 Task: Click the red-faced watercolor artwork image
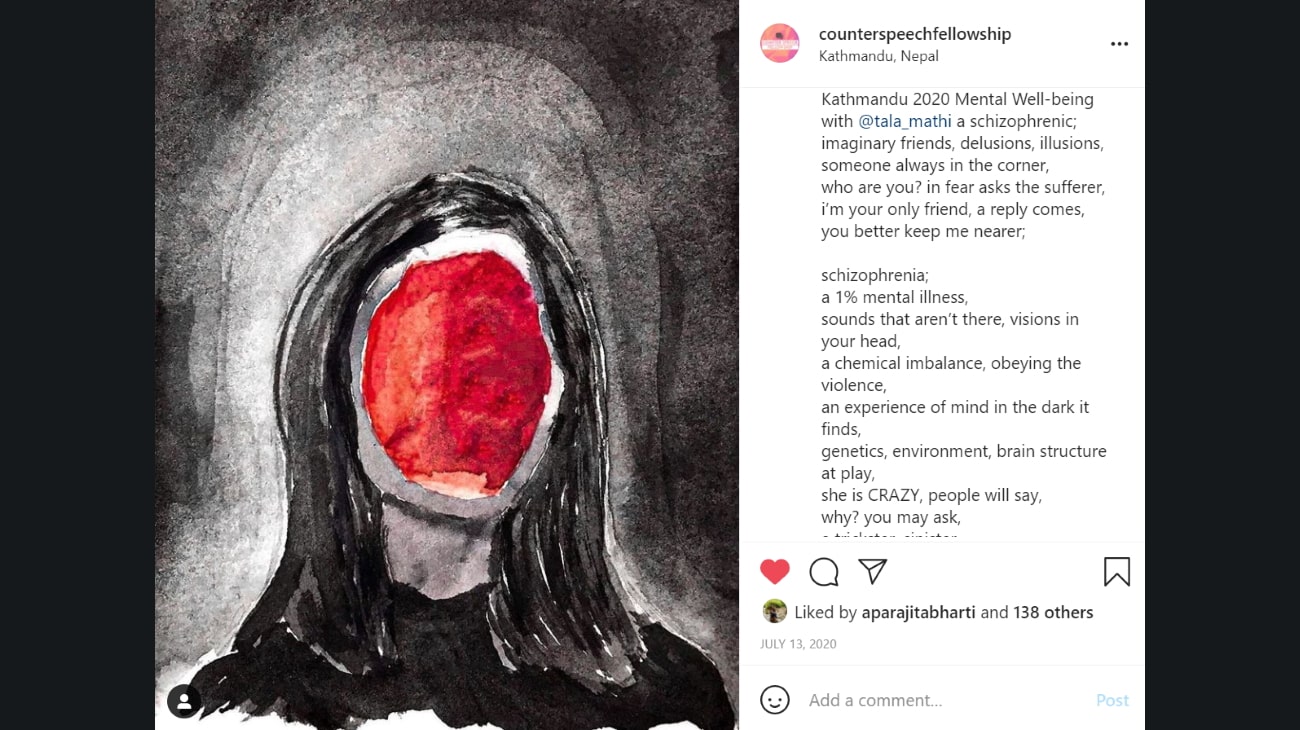447,365
